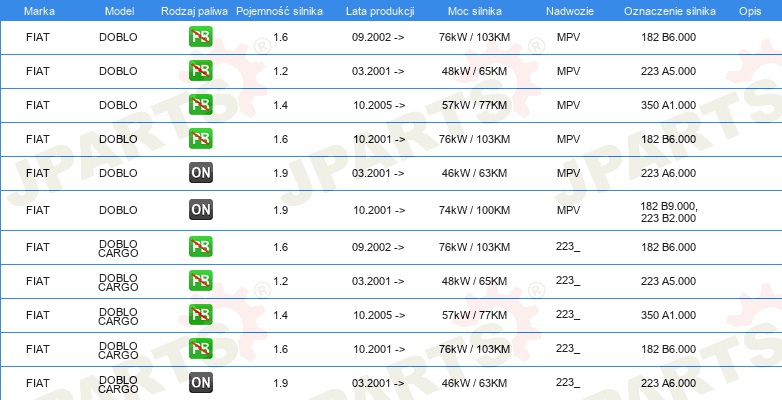Screen dimensions: 782x400
Task: Click the ON diesel icon in the 74kW / 100KM row
Action: 200,210
